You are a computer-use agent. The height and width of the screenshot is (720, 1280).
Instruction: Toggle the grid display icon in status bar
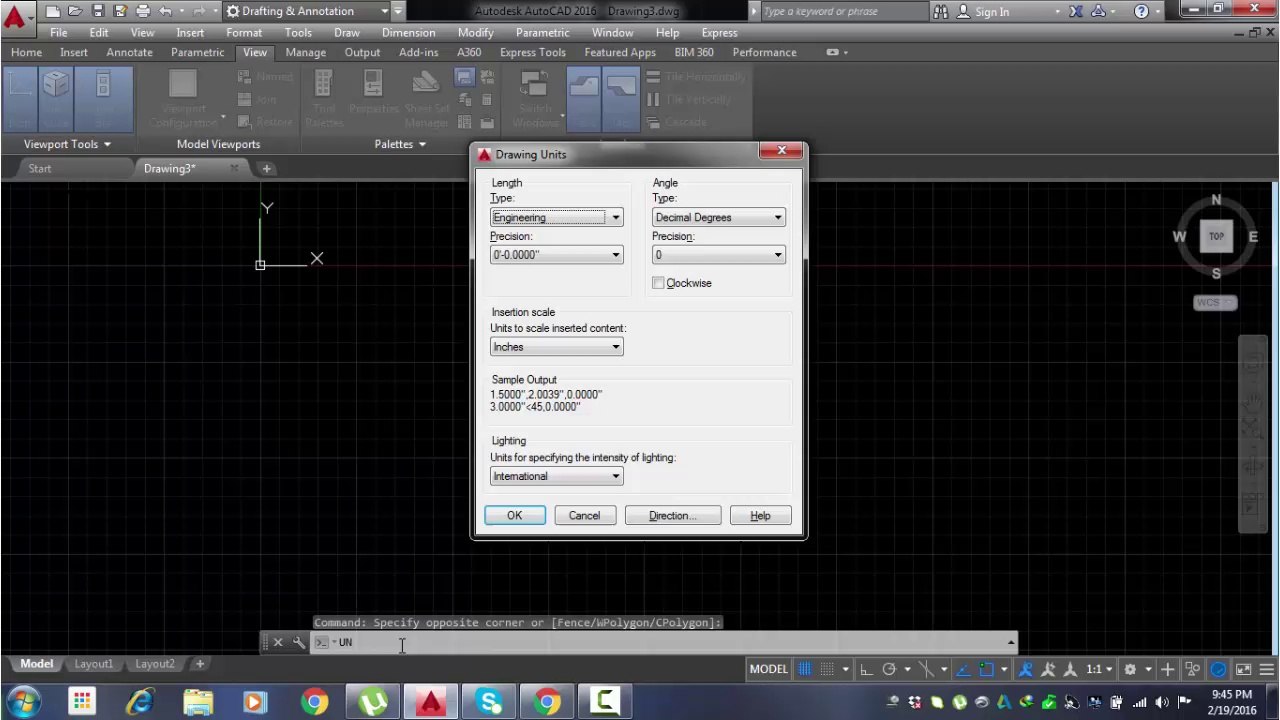point(804,669)
